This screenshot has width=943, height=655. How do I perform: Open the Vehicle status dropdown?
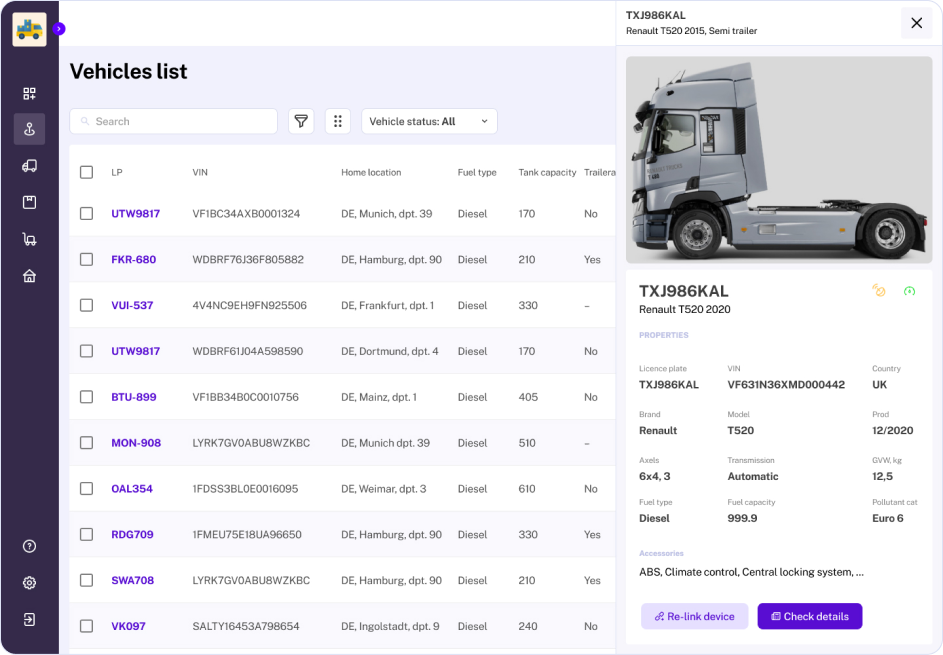(x=429, y=120)
